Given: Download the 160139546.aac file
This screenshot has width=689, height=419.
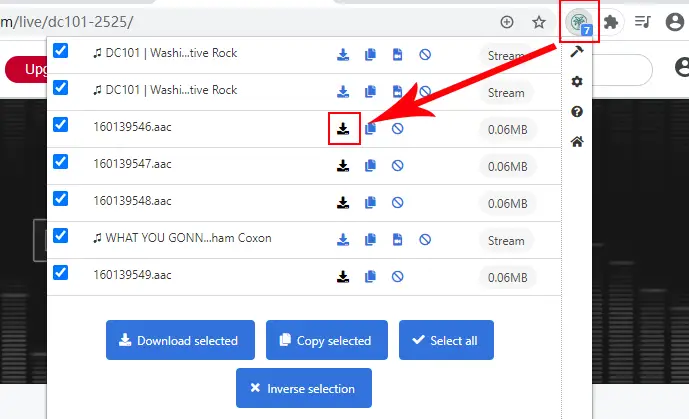Looking at the screenshot, I should (343, 129).
